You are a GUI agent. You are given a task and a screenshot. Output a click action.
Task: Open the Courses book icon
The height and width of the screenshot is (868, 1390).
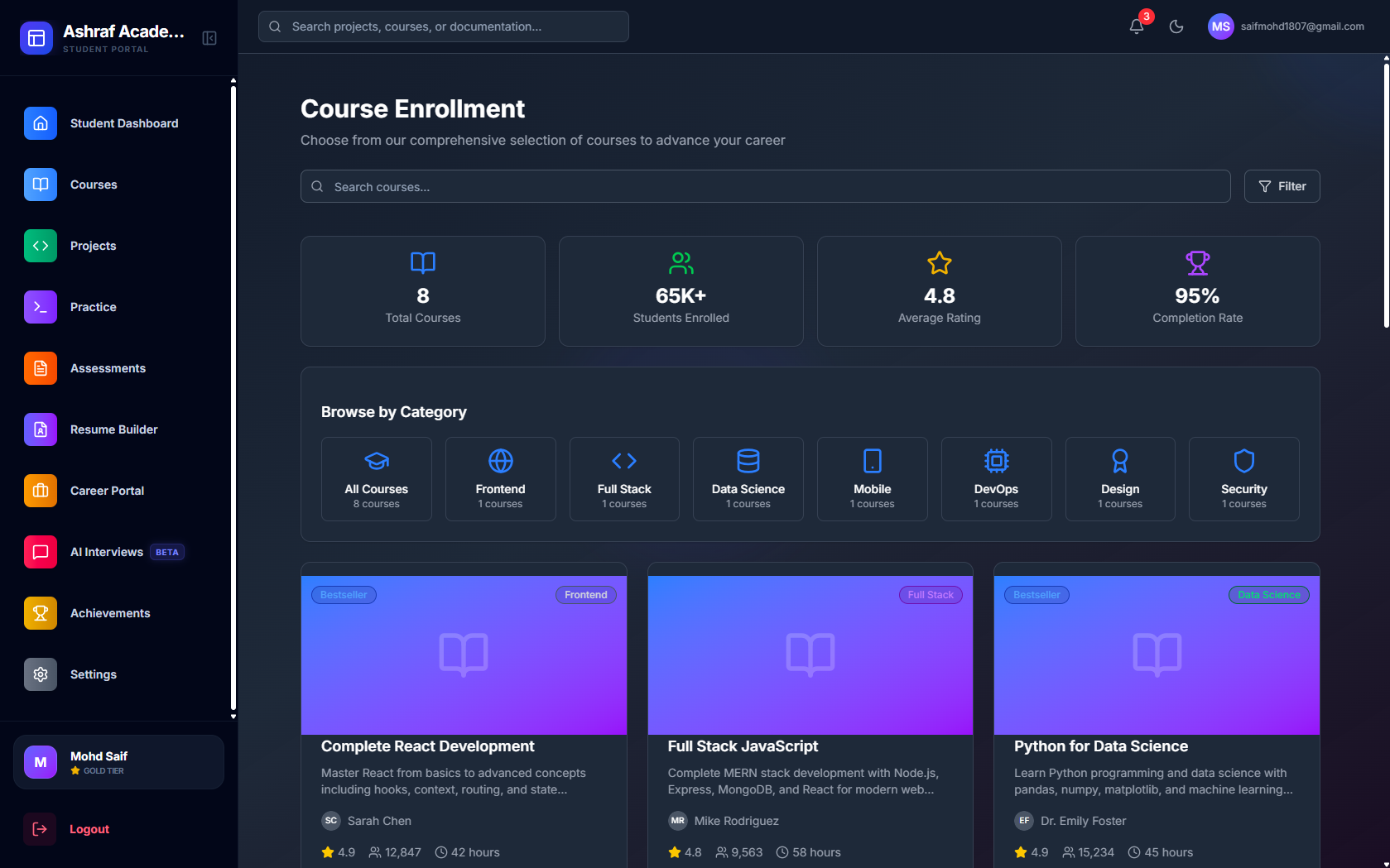41,185
